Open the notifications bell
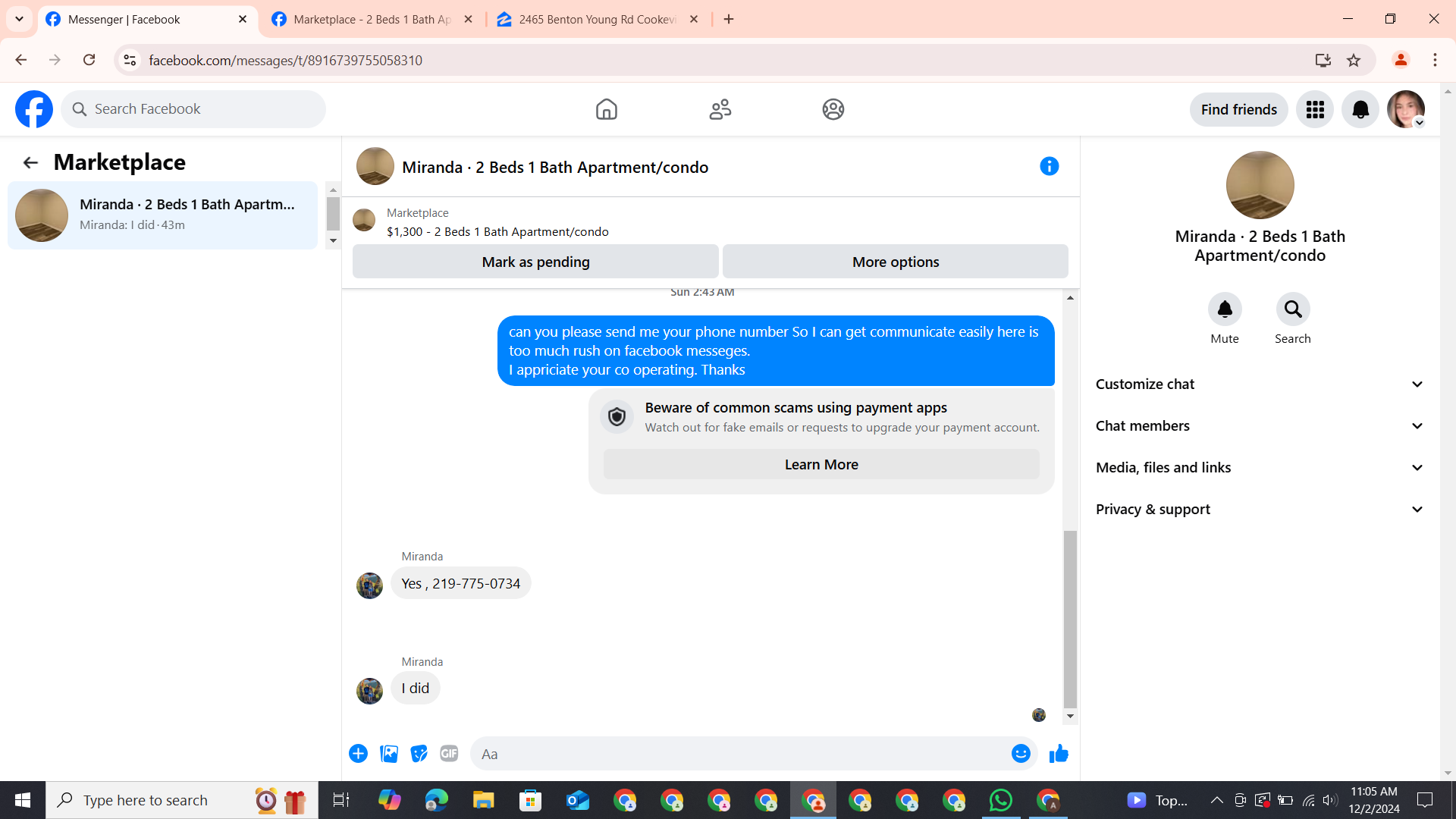Screen dimensions: 1456x819 point(1360,109)
